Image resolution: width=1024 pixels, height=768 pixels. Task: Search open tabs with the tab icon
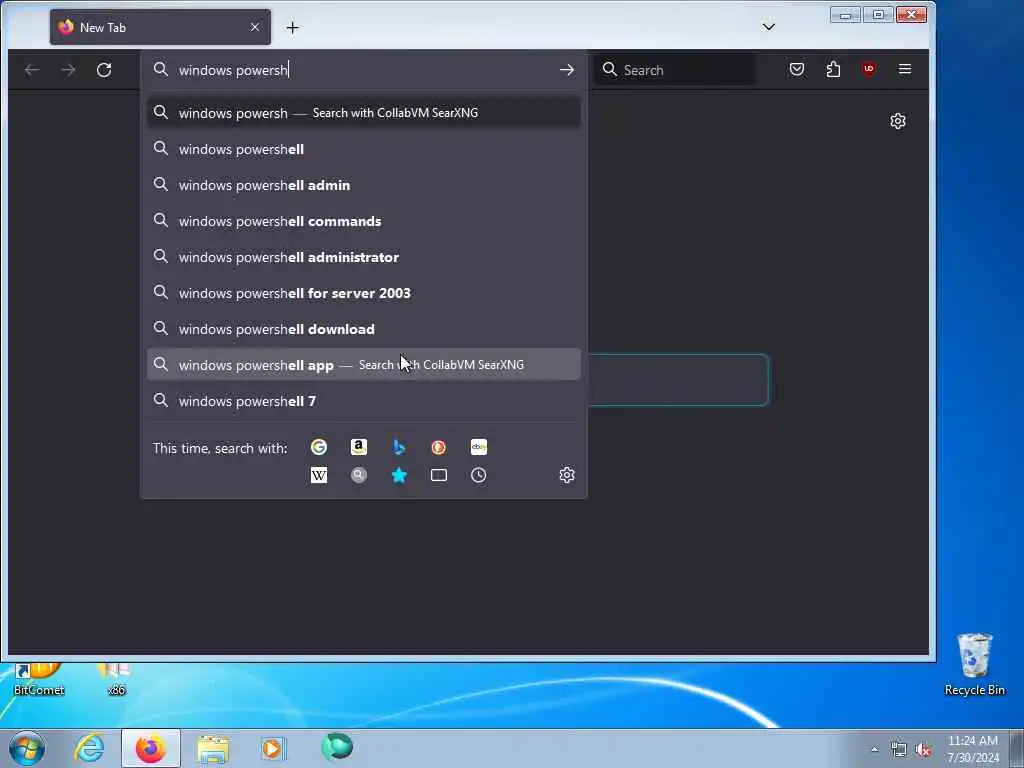[x=439, y=475]
